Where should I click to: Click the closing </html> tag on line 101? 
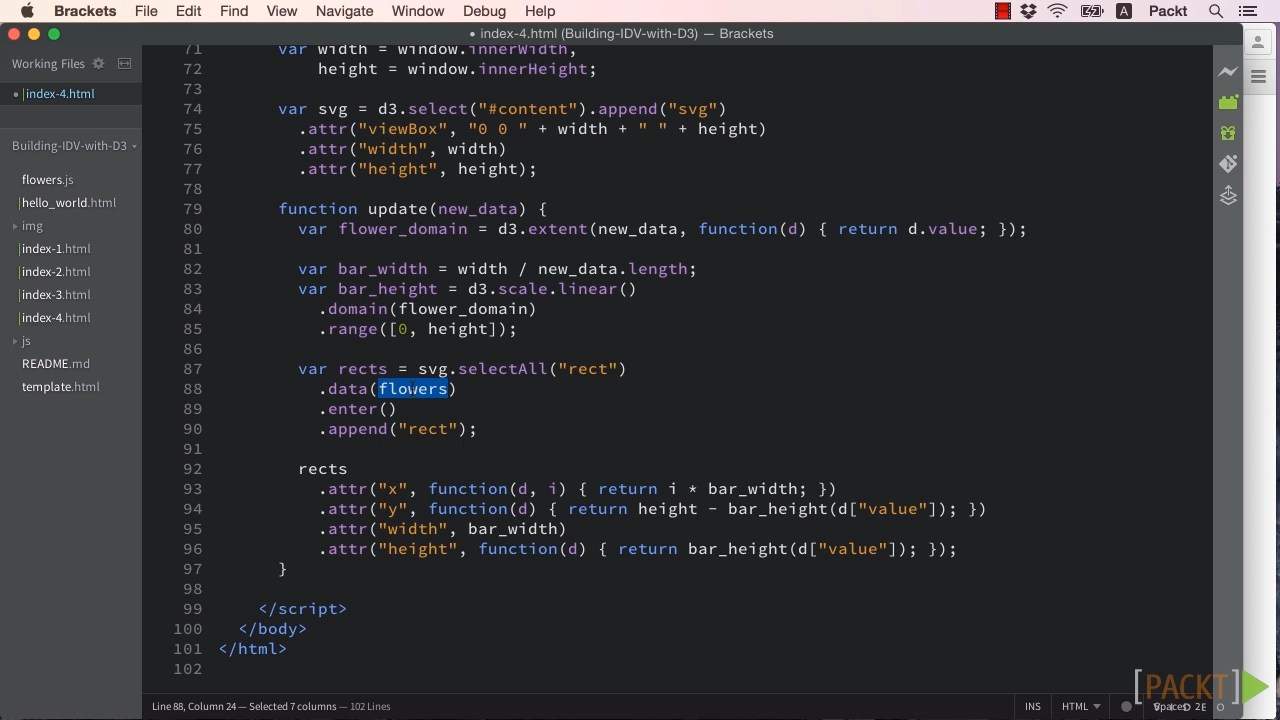click(x=253, y=649)
